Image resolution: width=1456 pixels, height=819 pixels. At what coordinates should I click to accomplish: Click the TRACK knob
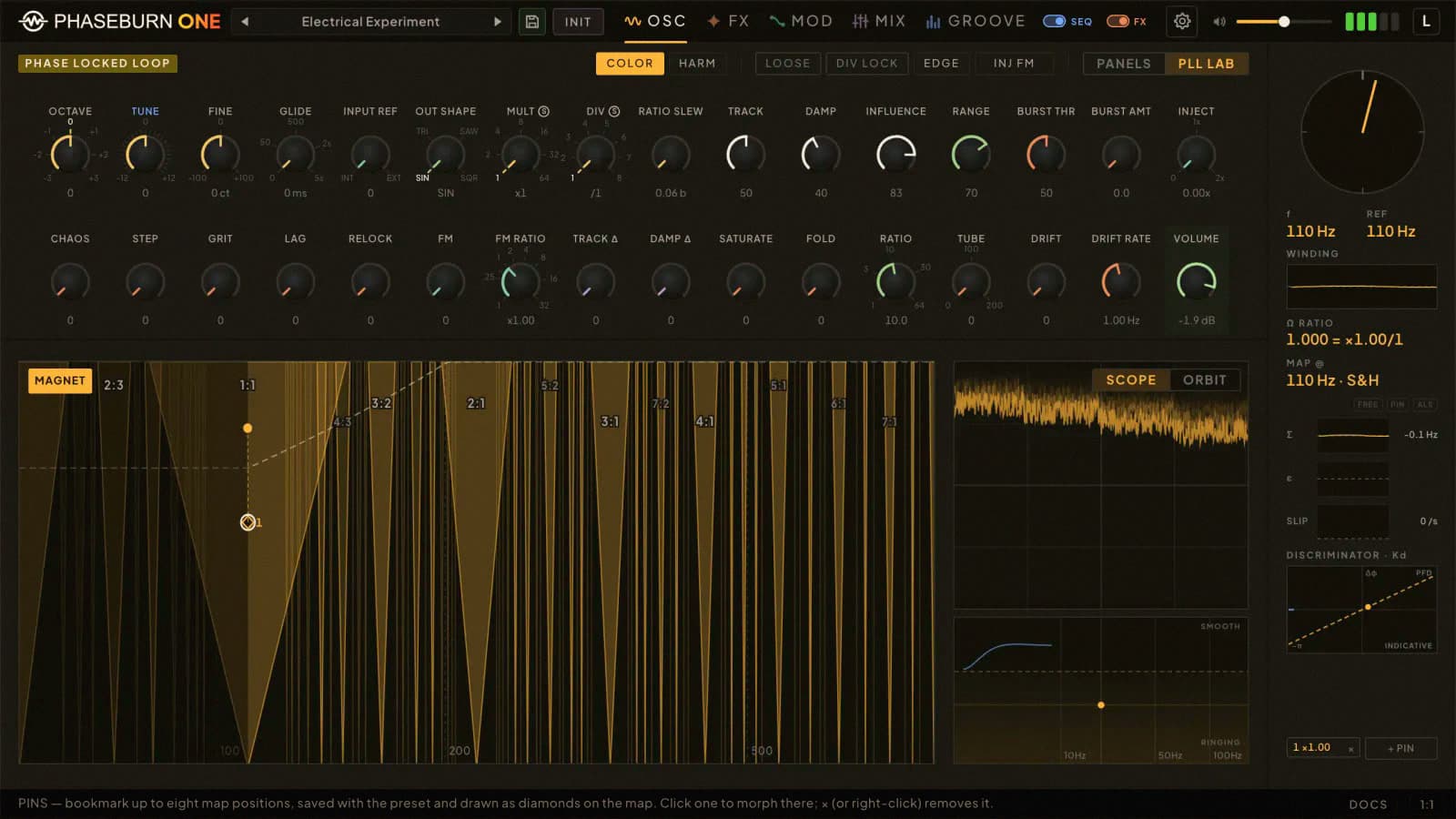(745, 153)
